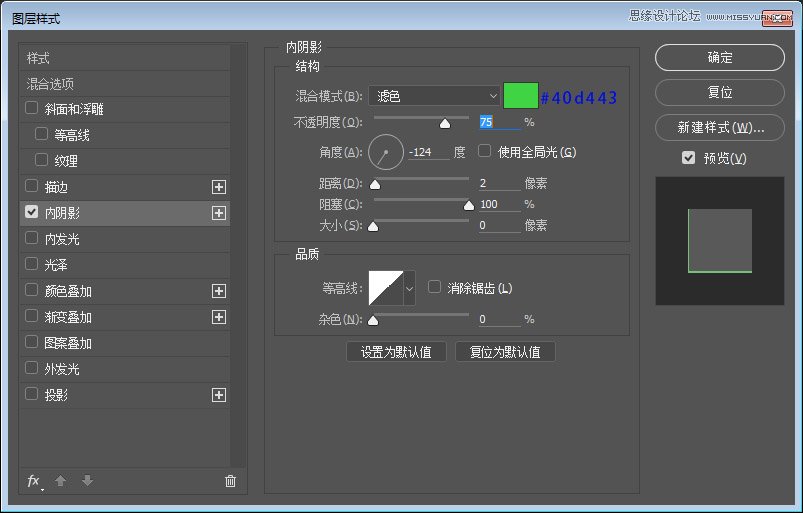
Task: Enable the 斜面和浮雕 checkbox
Action: coord(32,109)
